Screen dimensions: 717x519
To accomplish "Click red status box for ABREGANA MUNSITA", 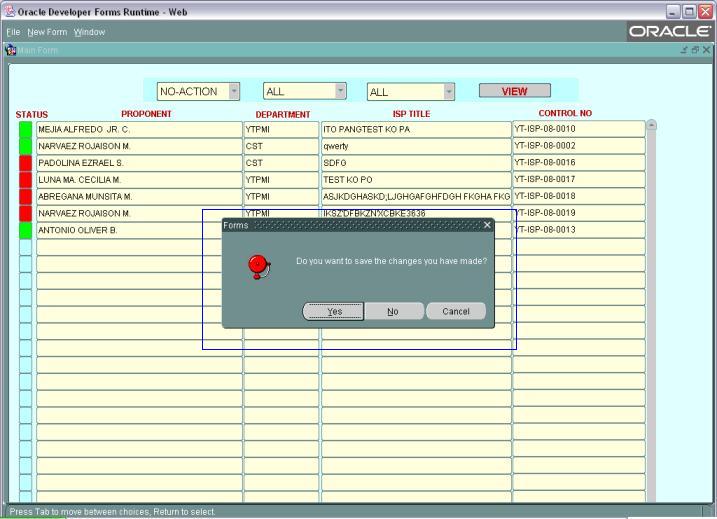I will click(26, 197).
